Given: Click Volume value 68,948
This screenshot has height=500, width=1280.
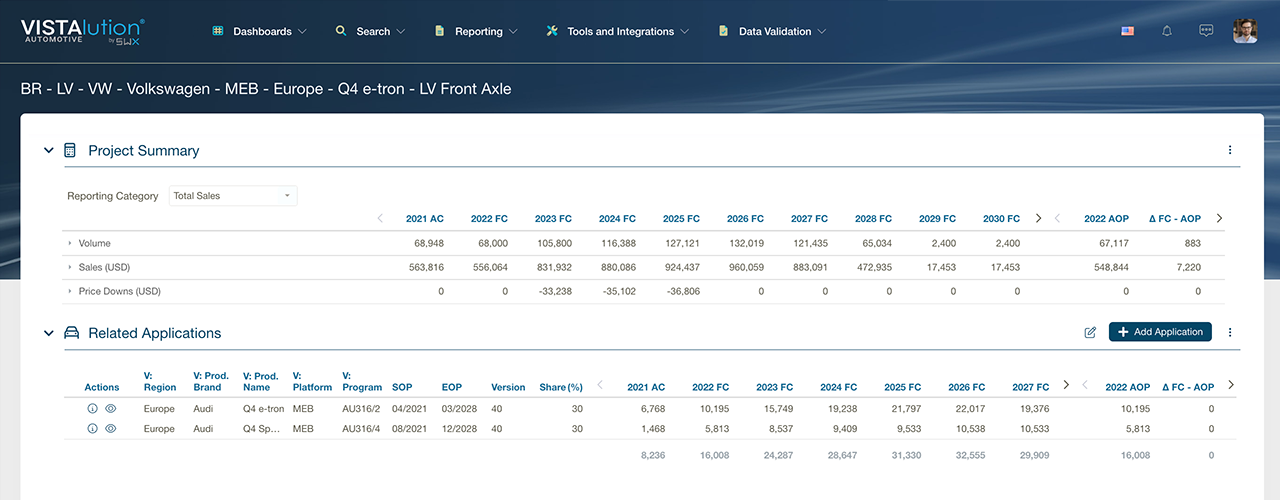Looking at the screenshot, I should [x=428, y=243].
